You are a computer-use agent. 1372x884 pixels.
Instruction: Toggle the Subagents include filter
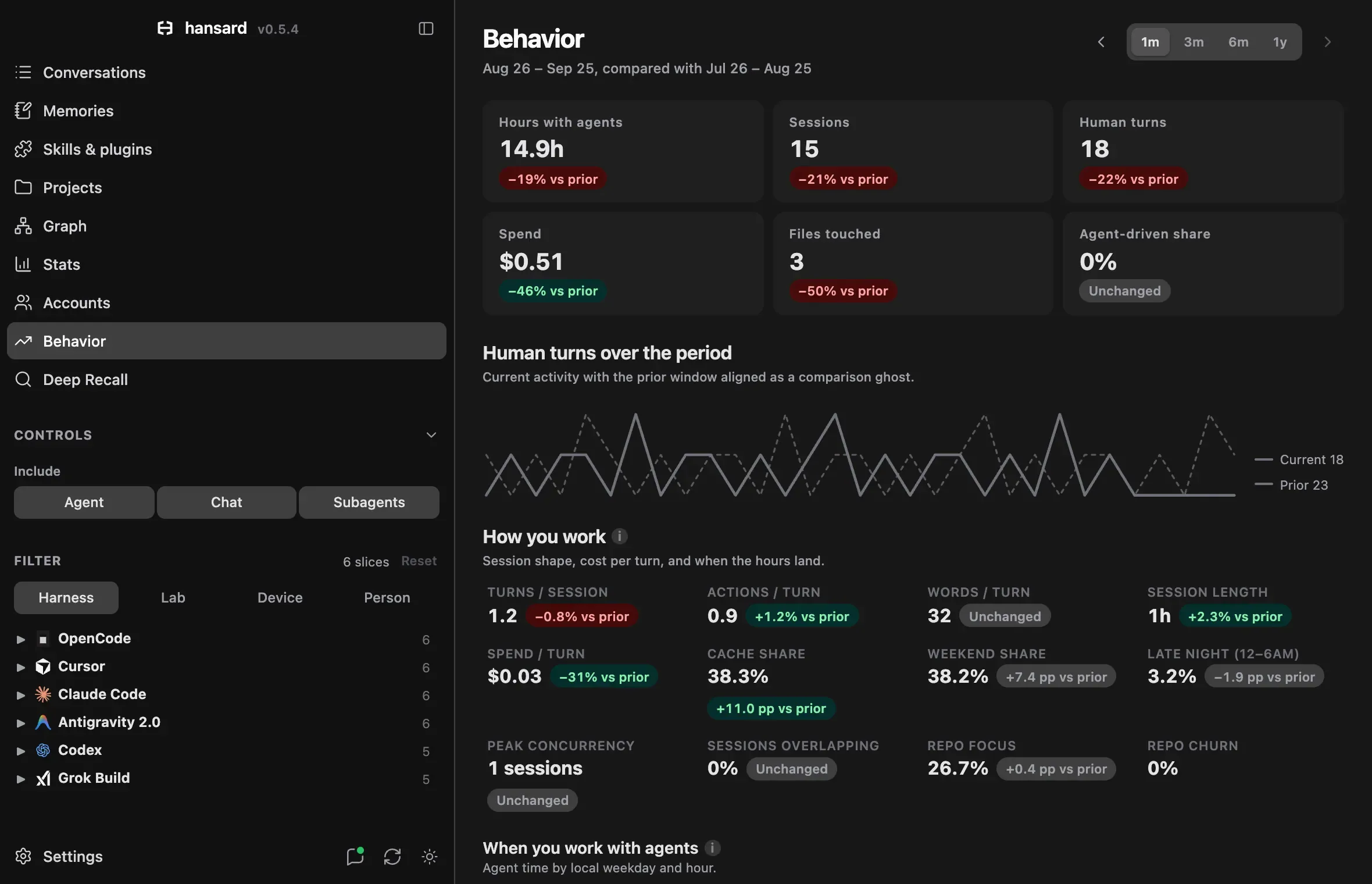point(369,502)
